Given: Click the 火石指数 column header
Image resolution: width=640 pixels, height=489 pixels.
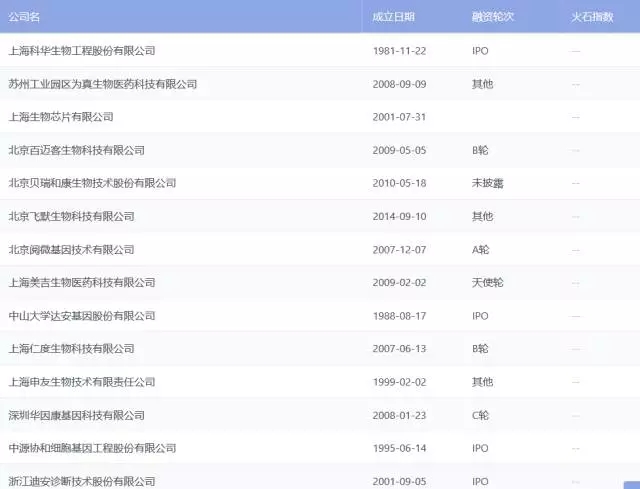Looking at the screenshot, I should coord(592,17).
